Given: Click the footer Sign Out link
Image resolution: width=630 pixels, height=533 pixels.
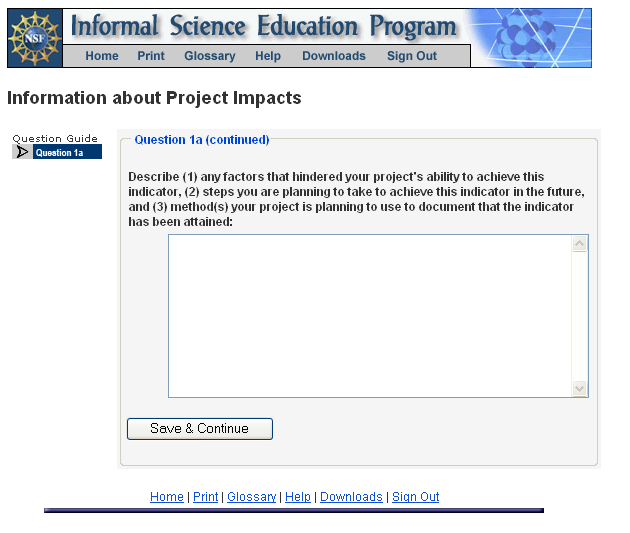Looking at the screenshot, I should (415, 497).
